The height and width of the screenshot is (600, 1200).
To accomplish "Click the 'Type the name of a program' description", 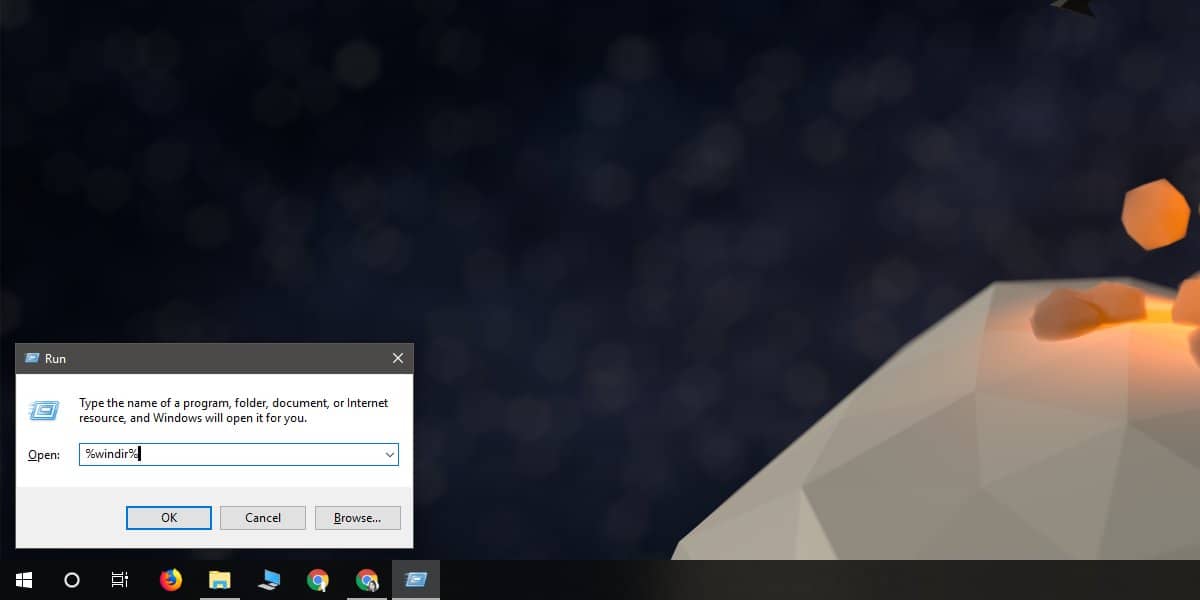I will [x=233, y=410].
